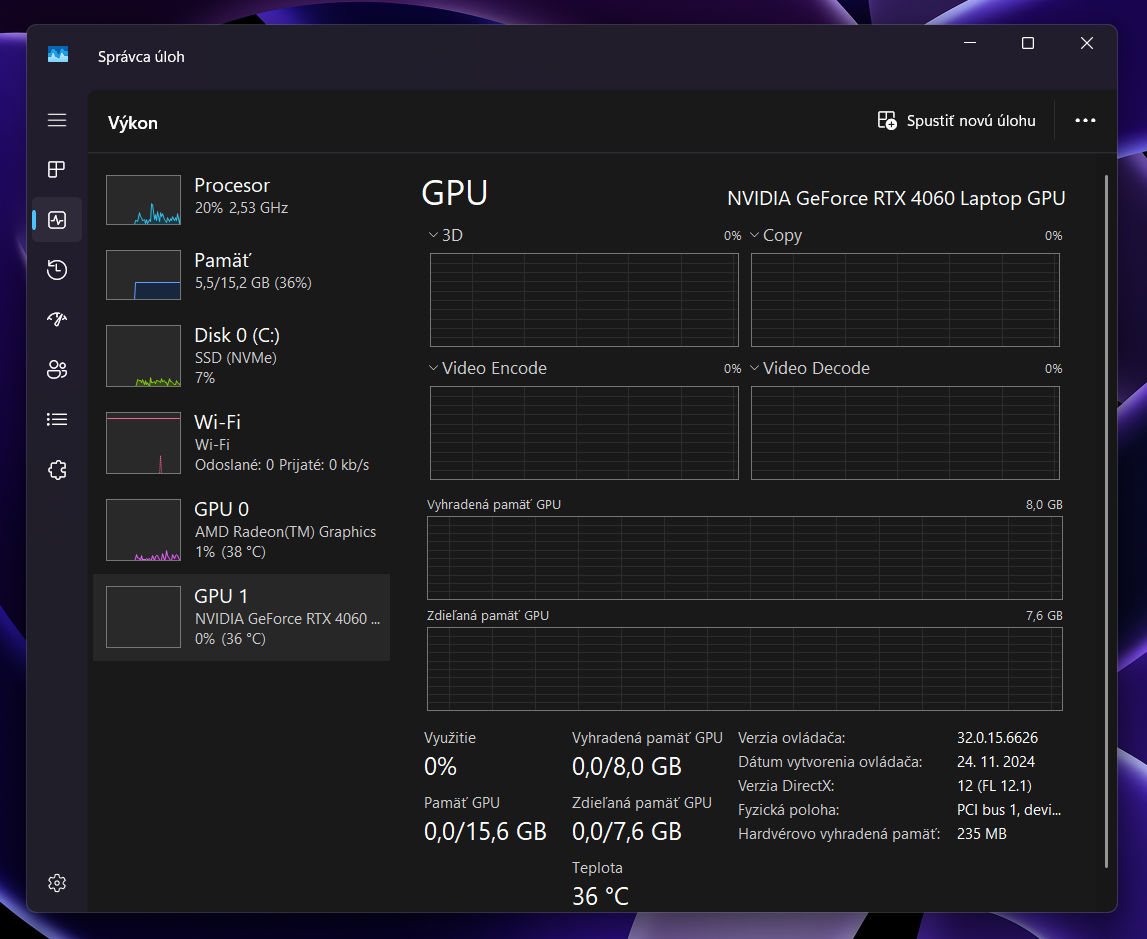
Task: Click the 'Spustiť novú úlohu' button
Action: coord(956,121)
